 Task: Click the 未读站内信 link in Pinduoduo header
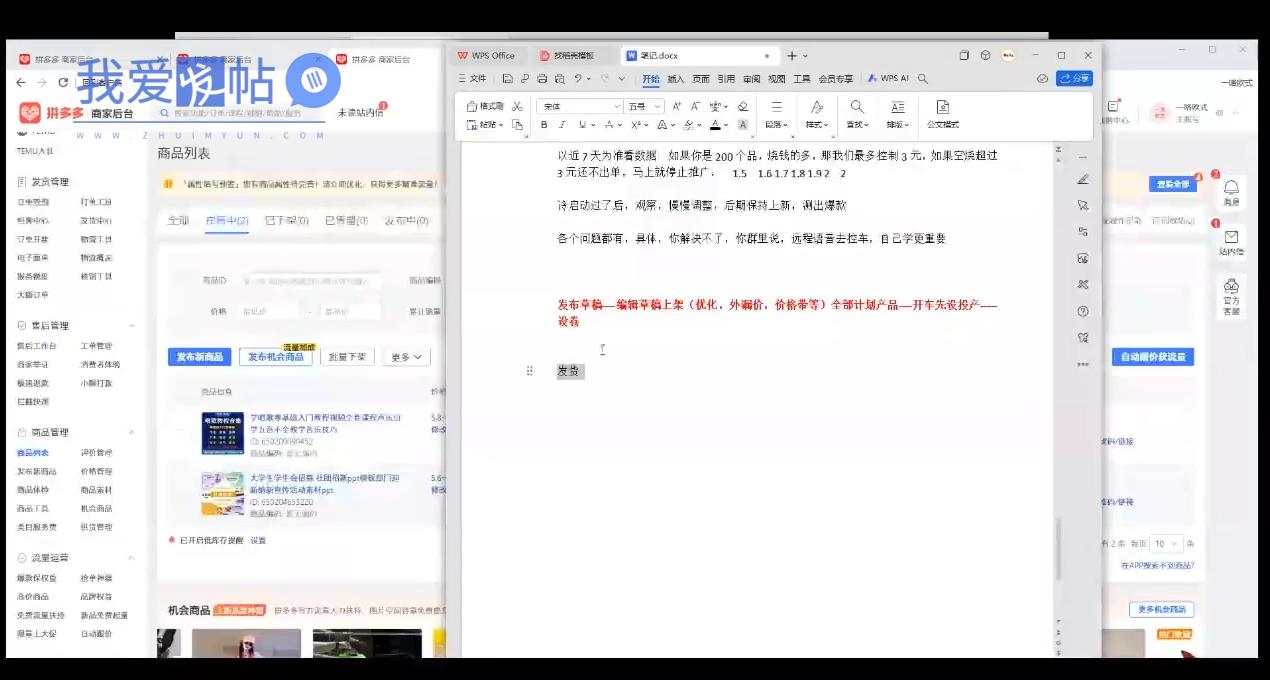360,113
